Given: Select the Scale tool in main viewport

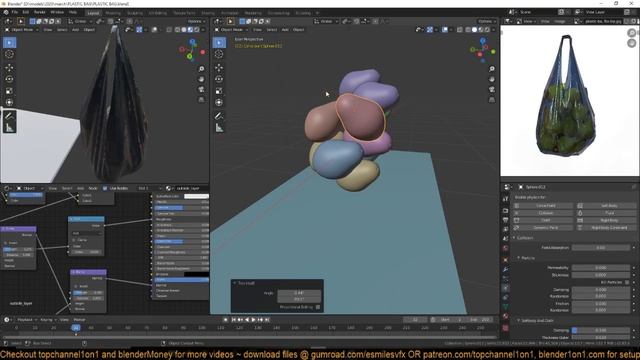Looking at the screenshot, I should pos(219,91).
